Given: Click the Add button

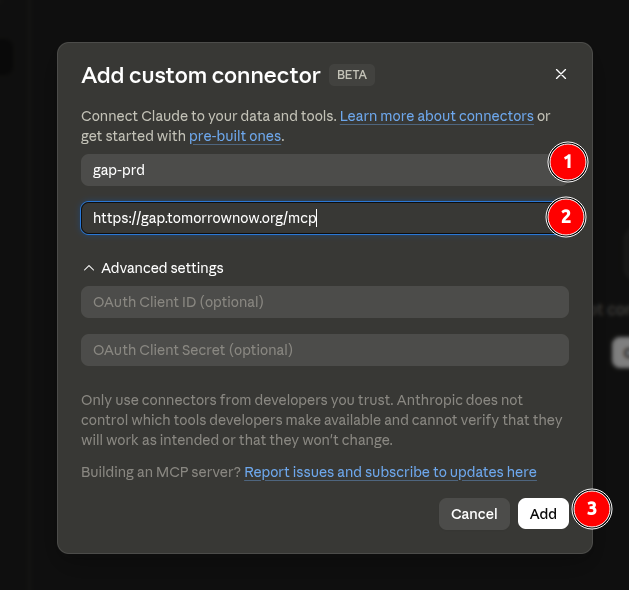Looking at the screenshot, I should [x=543, y=514].
